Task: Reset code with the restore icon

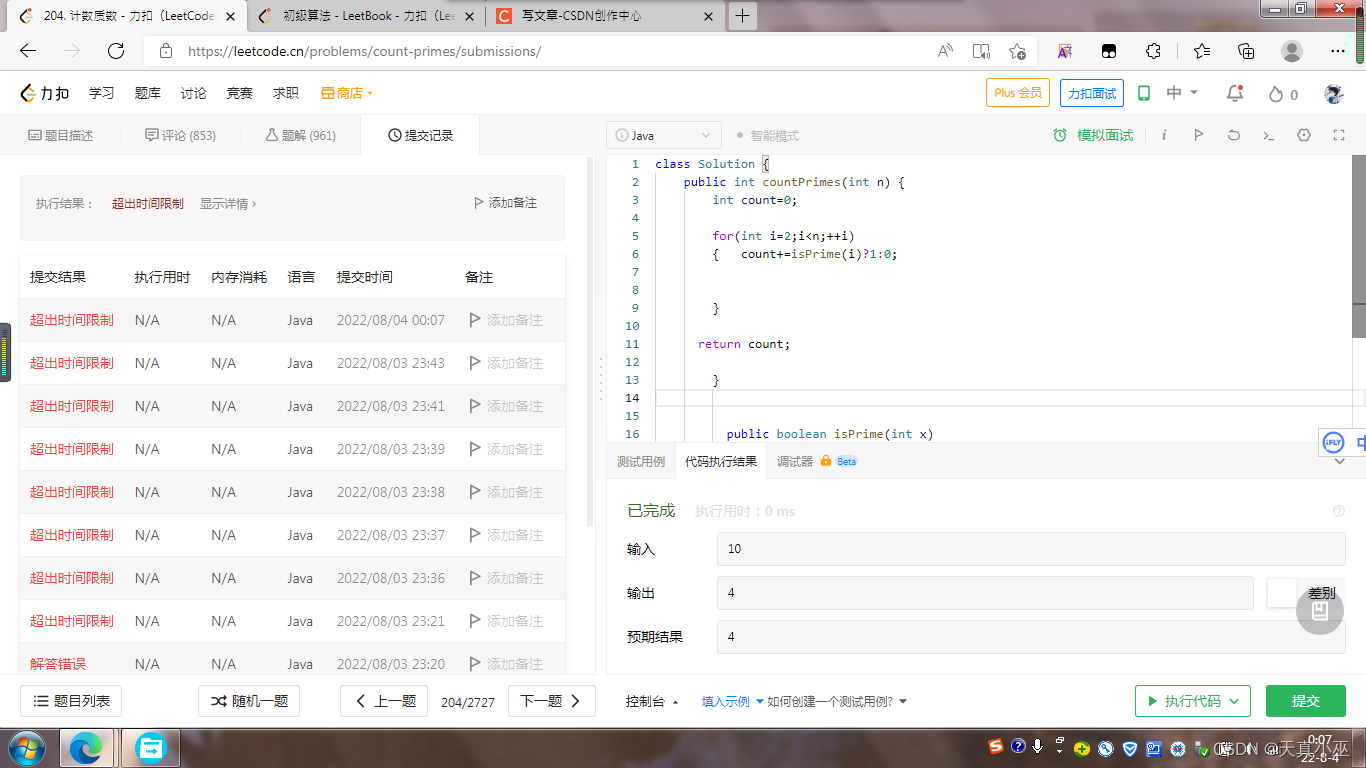Action: tap(1233, 135)
